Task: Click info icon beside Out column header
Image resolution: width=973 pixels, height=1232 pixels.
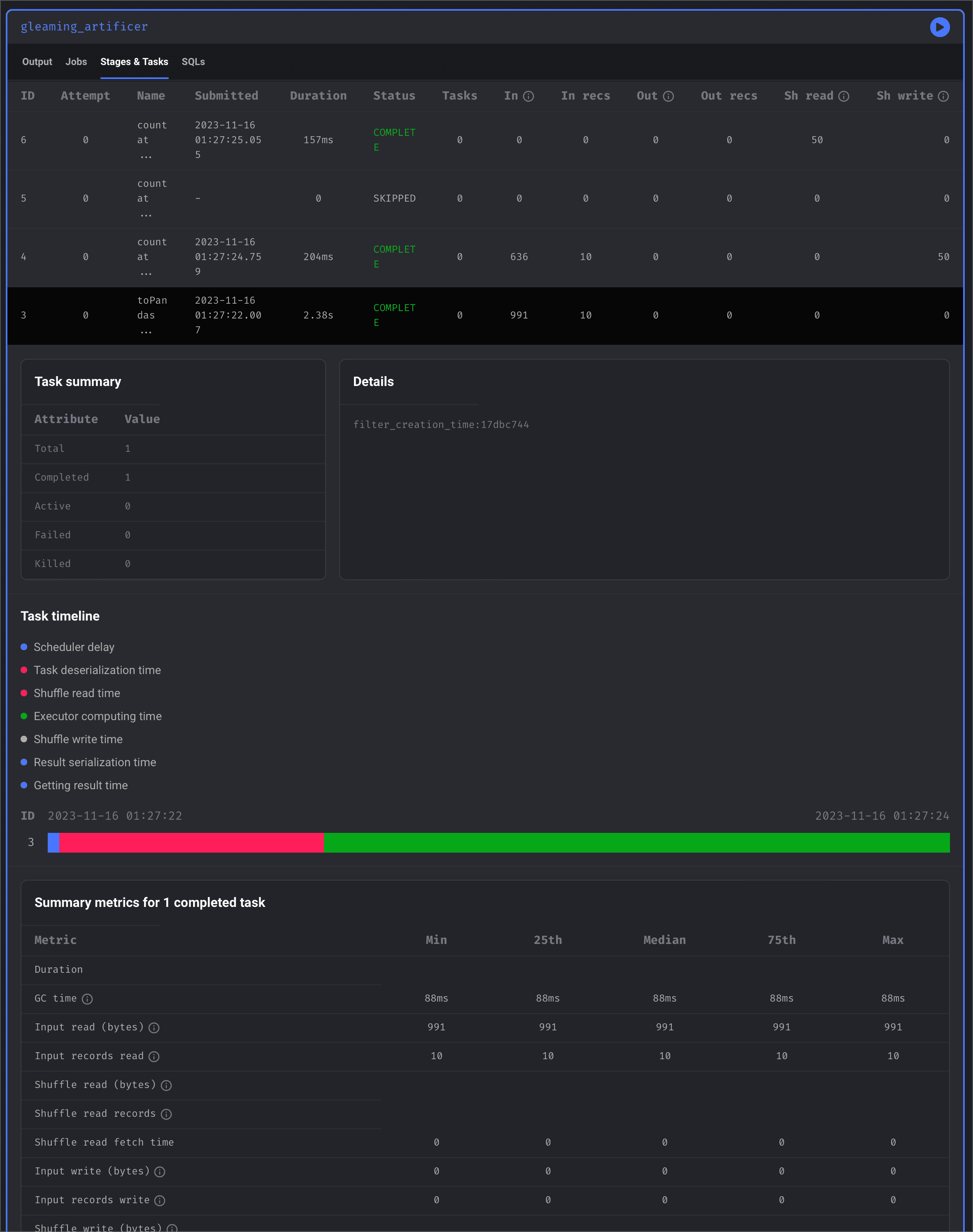Action: 668,96
